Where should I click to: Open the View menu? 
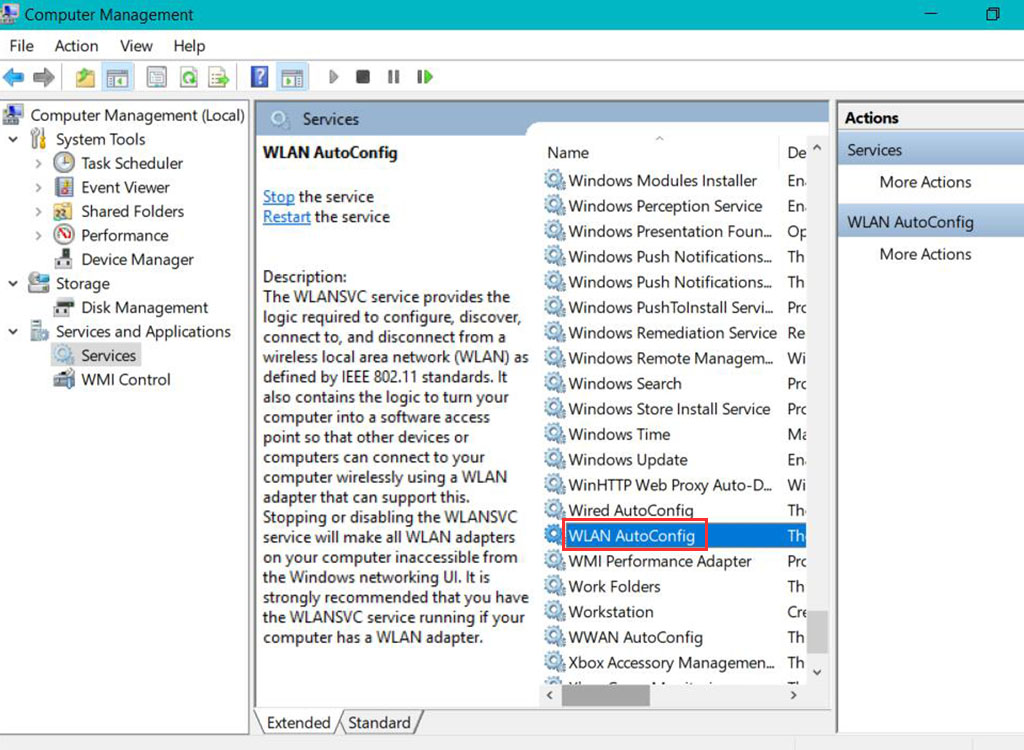pos(136,46)
